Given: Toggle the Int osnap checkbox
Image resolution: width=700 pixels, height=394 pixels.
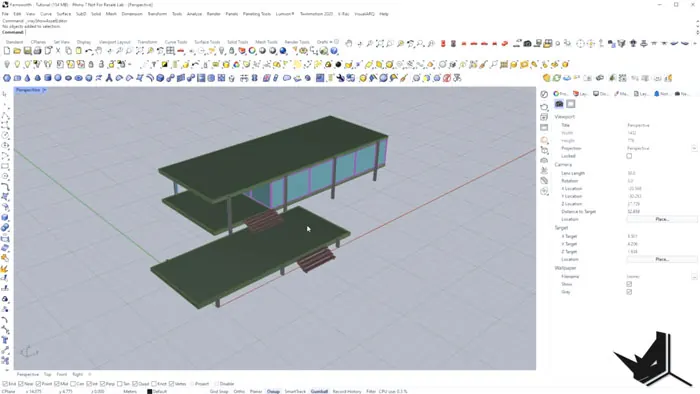Looking at the screenshot, I should (x=89, y=384).
